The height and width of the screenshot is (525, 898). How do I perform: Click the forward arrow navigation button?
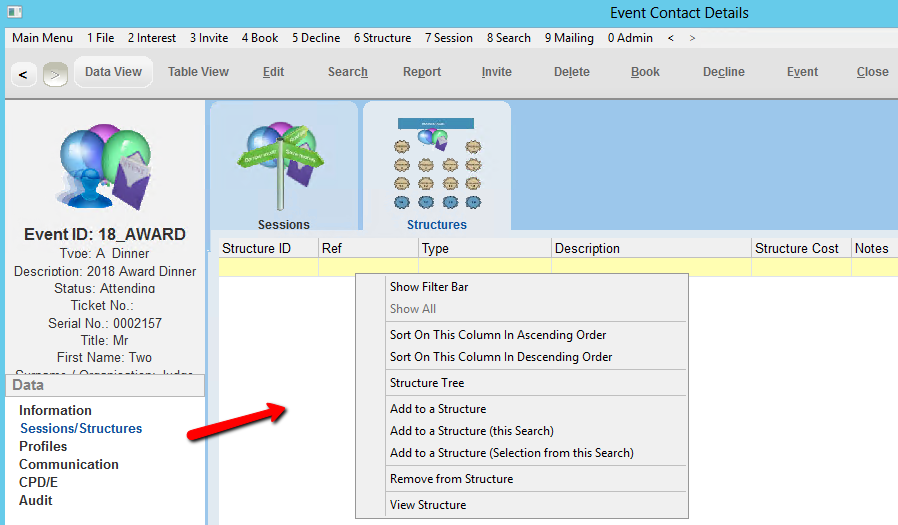click(55, 73)
